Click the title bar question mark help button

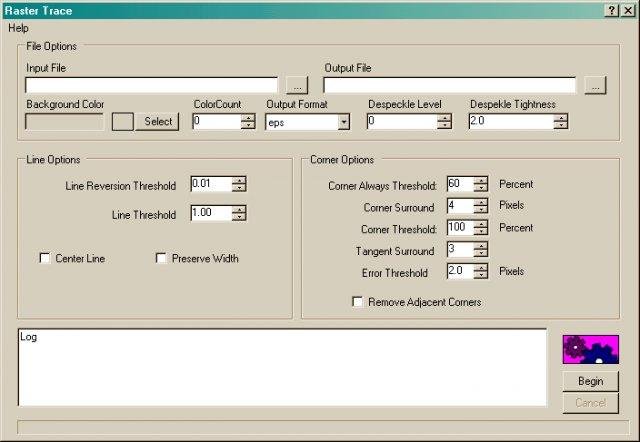pyautogui.click(x=611, y=10)
